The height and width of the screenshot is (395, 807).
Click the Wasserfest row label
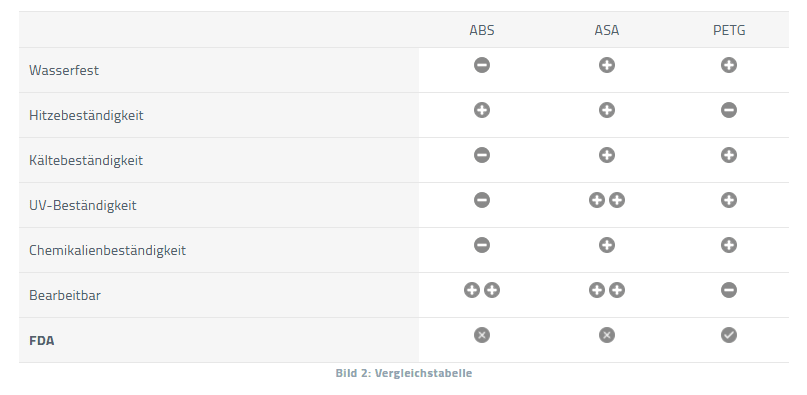(64, 71)
